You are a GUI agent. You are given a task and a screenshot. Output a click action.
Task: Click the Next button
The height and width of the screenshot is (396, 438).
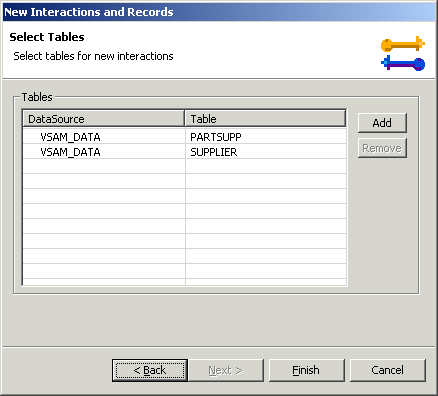[226, 370]
